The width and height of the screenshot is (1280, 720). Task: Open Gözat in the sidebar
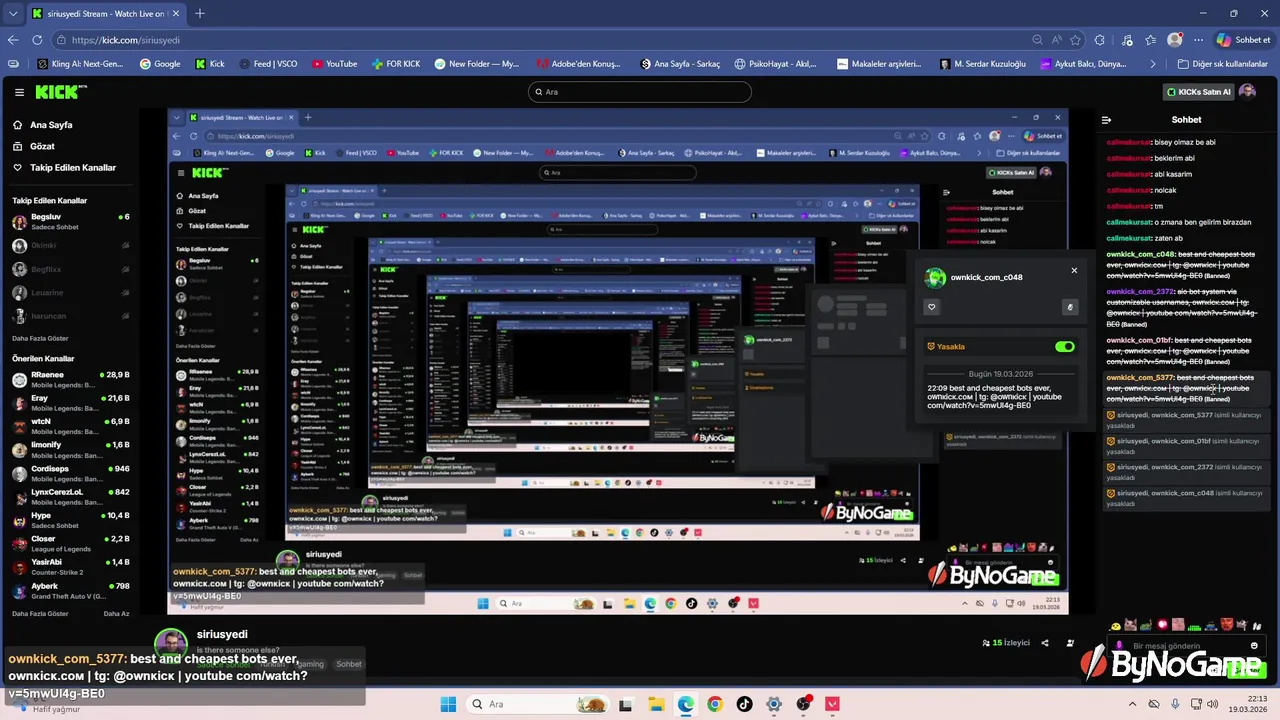pos(33,146)
